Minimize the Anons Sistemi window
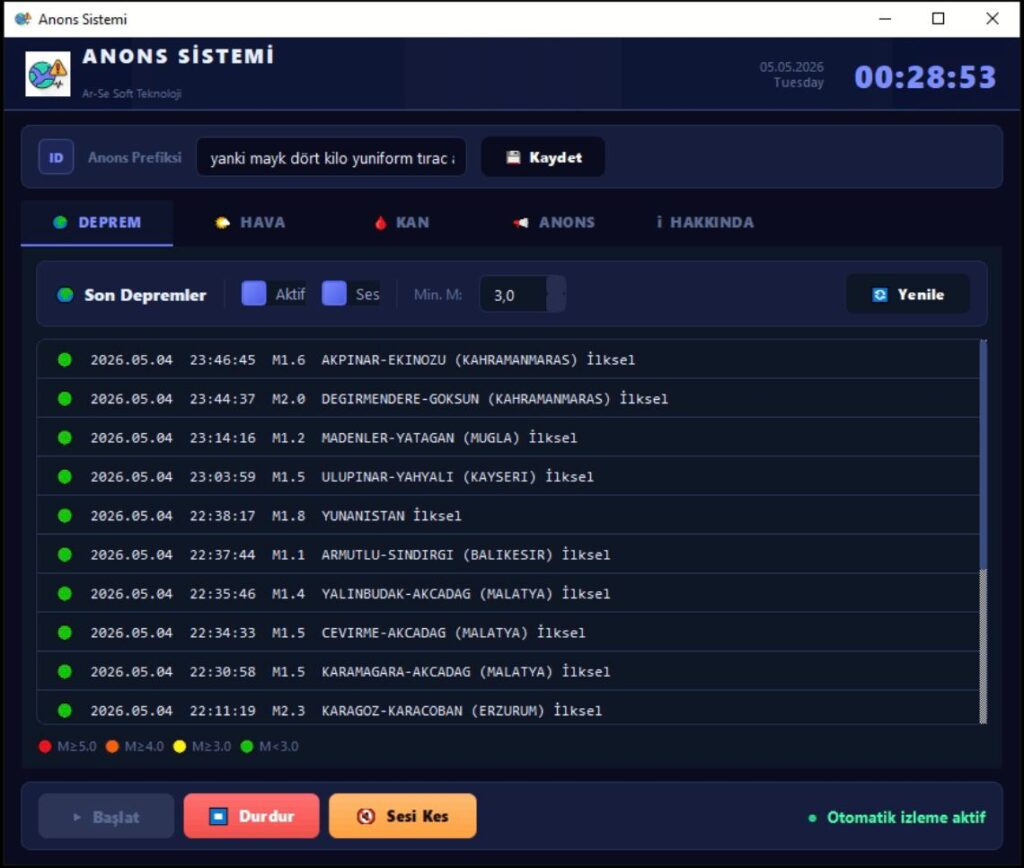Viewport: 1024px width, 868px height. click(x=885, y=19)
